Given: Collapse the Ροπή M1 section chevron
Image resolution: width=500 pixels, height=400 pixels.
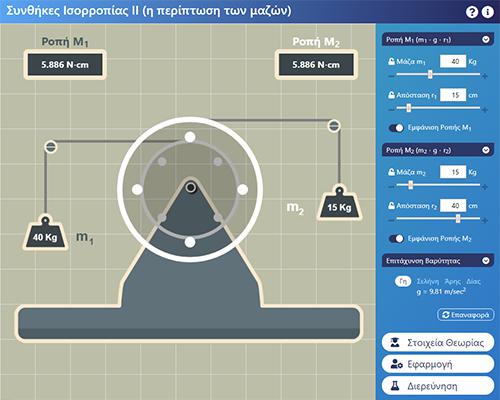Looking at the screenshot, I should [x=486, y=40].
